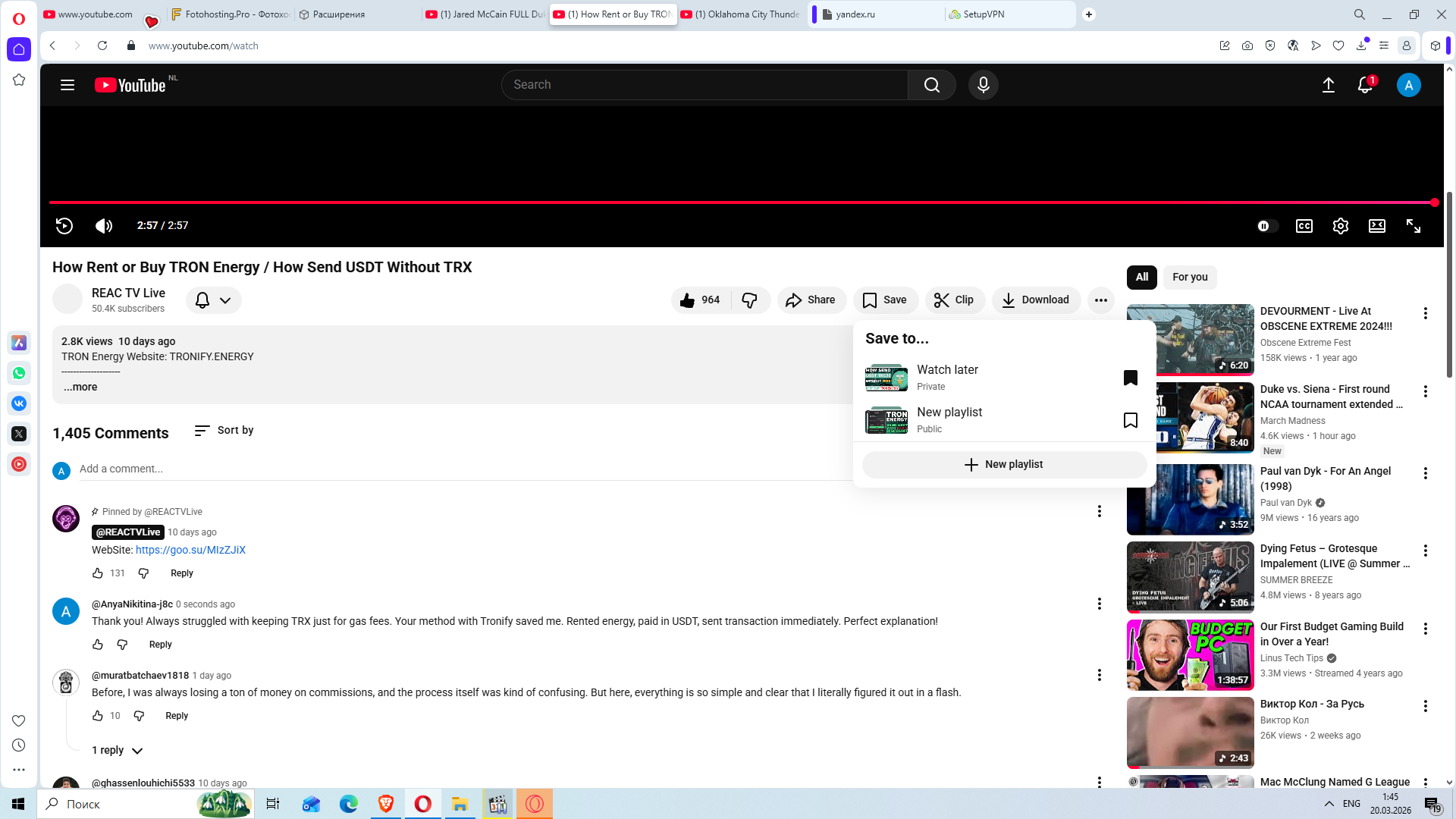
Task: Click the replay video button
Action: pos(64,226)
